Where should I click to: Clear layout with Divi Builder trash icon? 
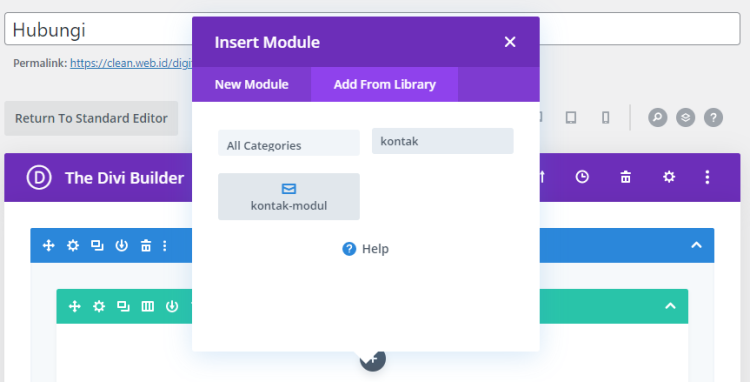(x=625, y=177)
